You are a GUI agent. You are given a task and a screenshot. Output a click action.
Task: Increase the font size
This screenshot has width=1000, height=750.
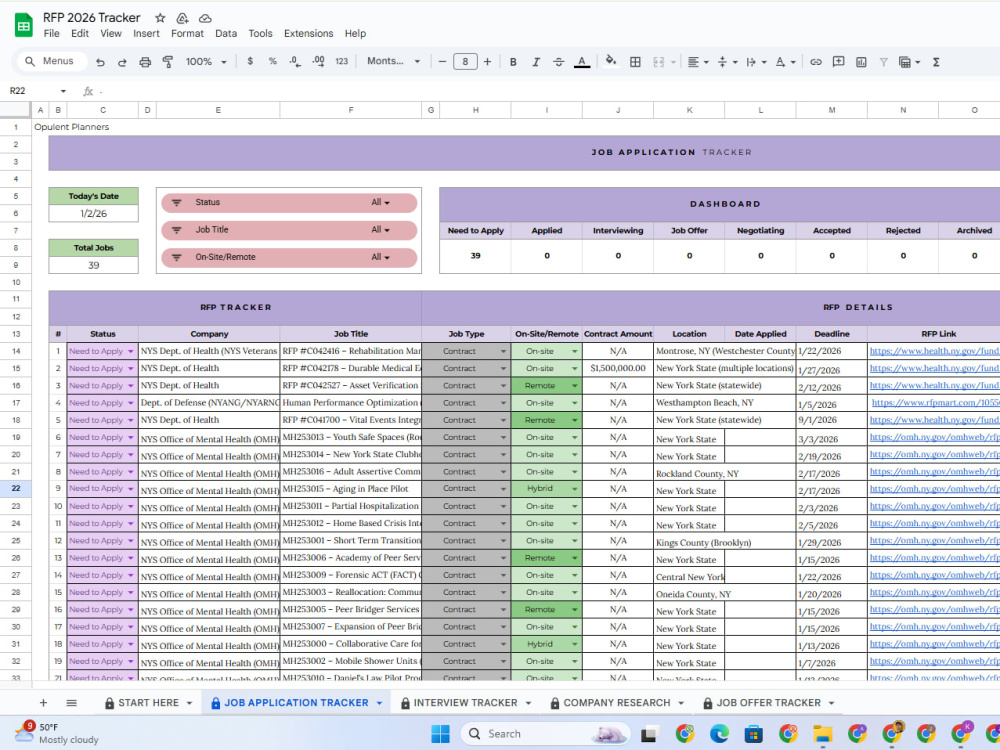(487, 62)
